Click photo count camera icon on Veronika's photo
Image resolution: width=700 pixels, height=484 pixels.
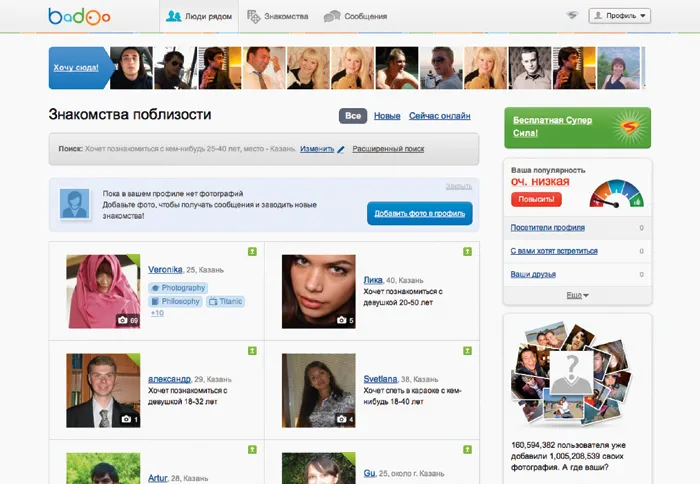tap(122, 321)
